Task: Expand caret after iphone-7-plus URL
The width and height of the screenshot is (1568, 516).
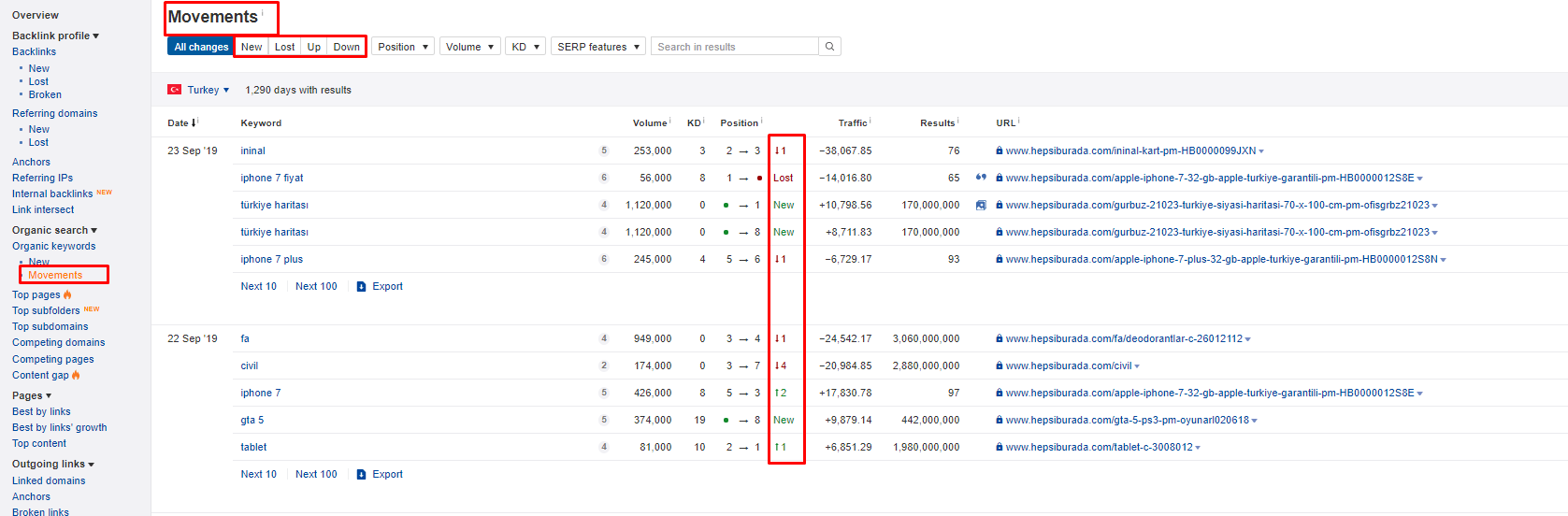Action: click(x=1443, y=260)
